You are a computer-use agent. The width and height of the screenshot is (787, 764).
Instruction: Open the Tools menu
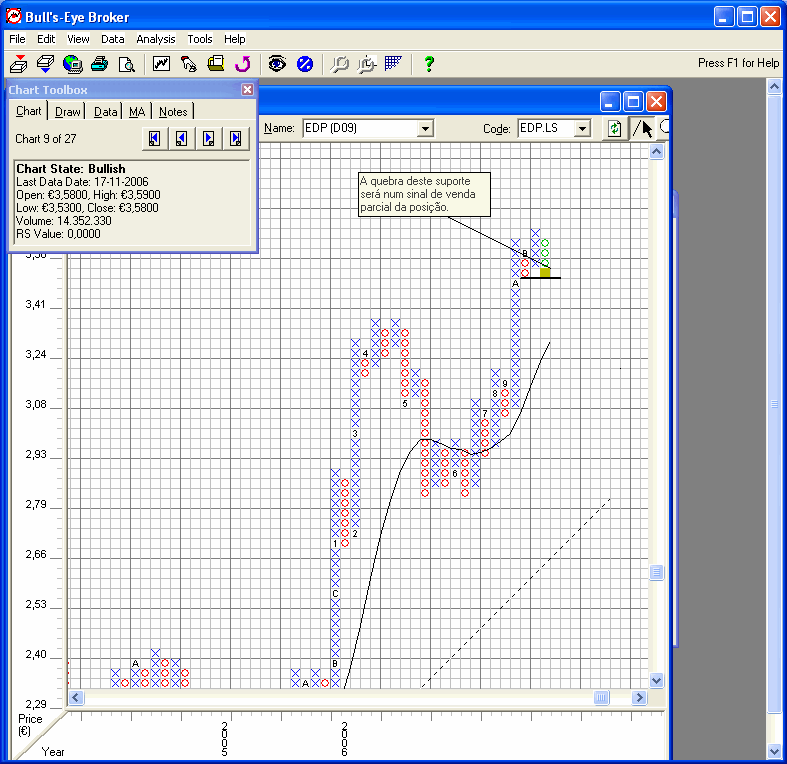point(200,39)
